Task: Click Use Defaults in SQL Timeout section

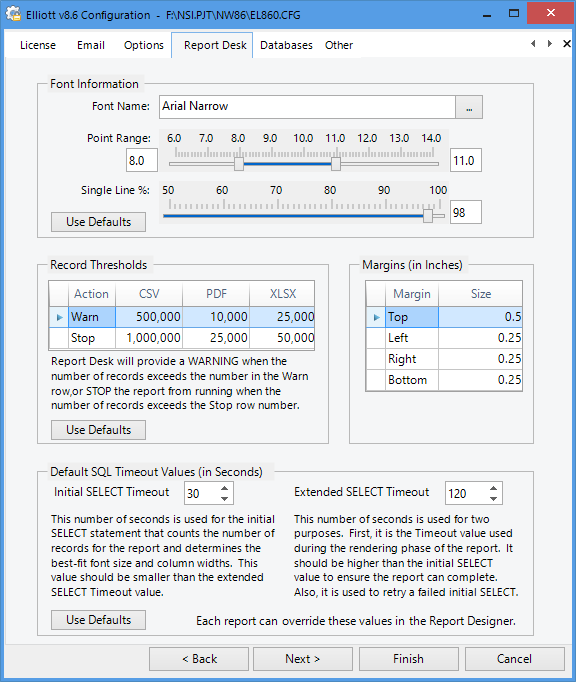Action: click(98, 620)
